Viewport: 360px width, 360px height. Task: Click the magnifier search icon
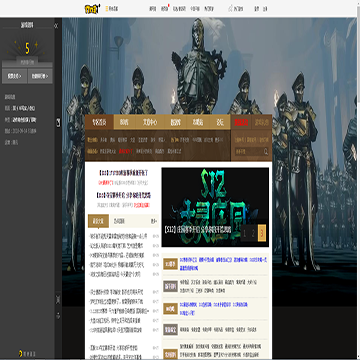click(266, 152)
